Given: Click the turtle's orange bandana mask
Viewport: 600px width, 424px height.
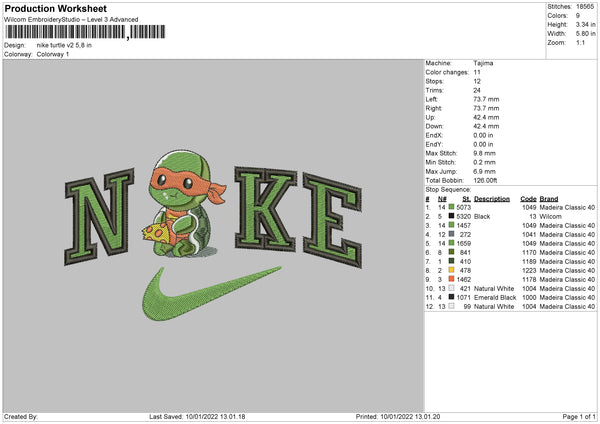Looking at the screenshot, I should coord(187,184).
